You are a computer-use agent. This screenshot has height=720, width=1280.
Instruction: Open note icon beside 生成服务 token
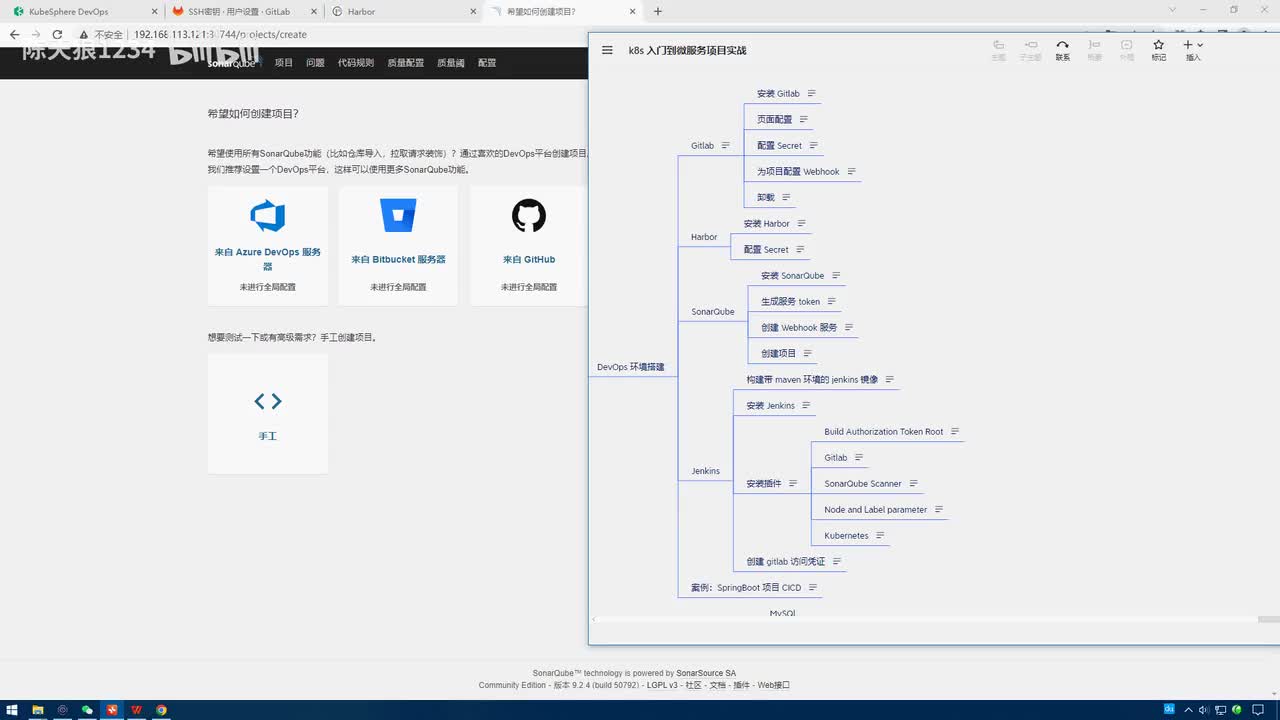pyautogui.click(x=831, y=301)
